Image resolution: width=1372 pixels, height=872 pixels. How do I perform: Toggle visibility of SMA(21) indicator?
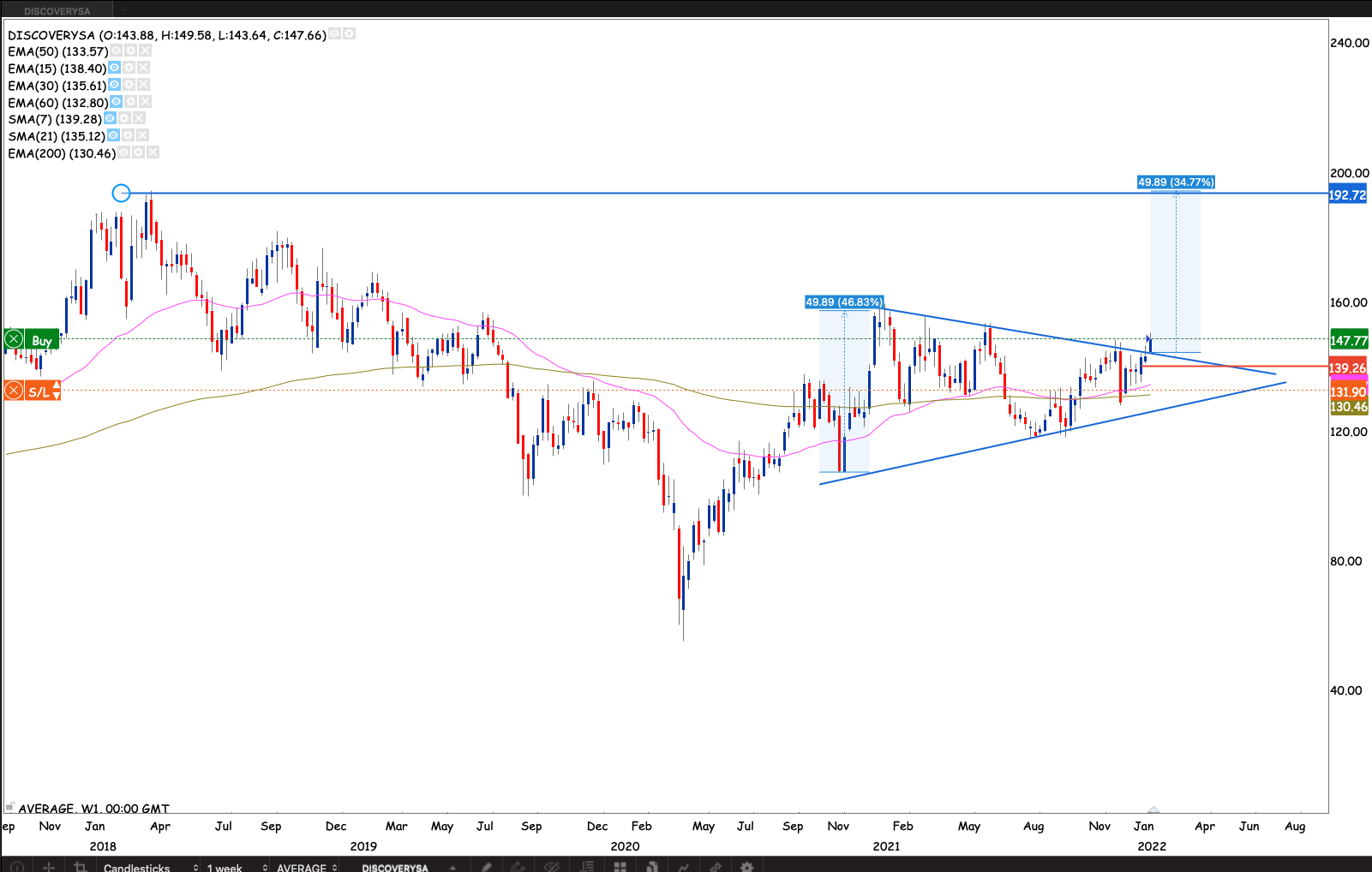[113, 135]
